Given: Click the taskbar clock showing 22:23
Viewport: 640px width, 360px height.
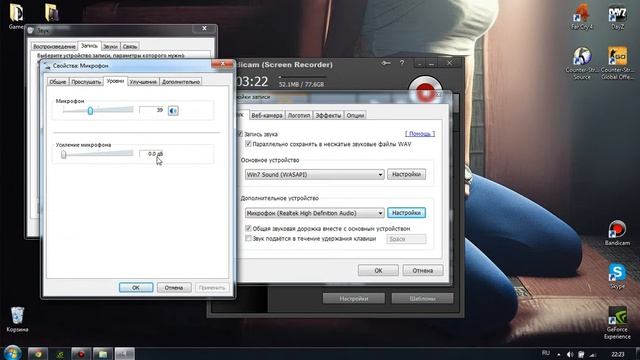Looking at the screenshot, I should [618, 354].
